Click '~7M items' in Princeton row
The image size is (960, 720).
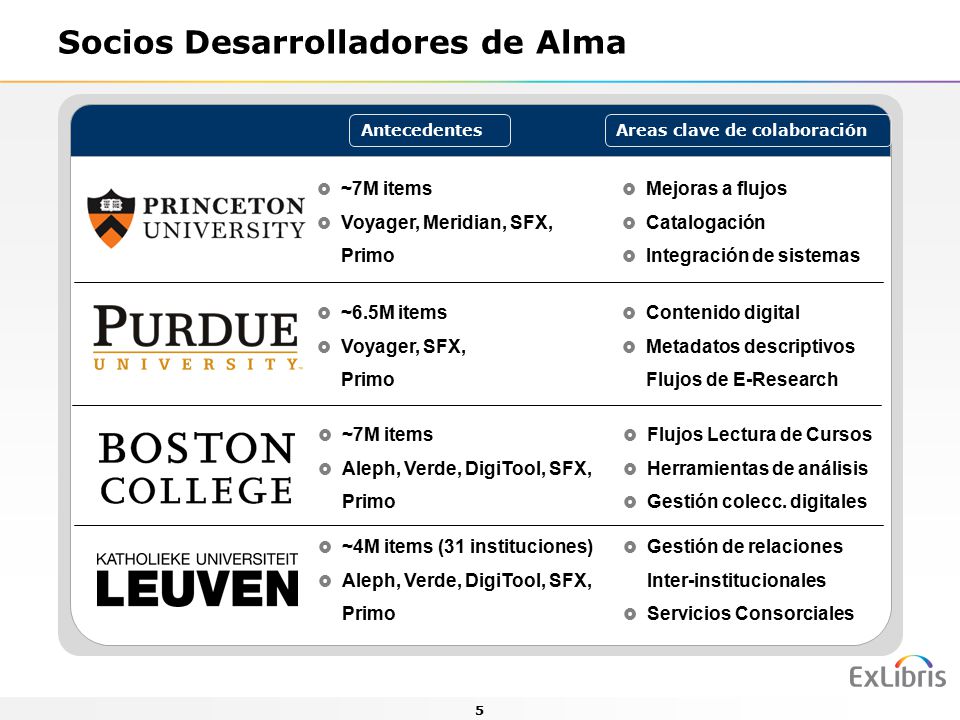pyautogui.click(x=386, y=189)
